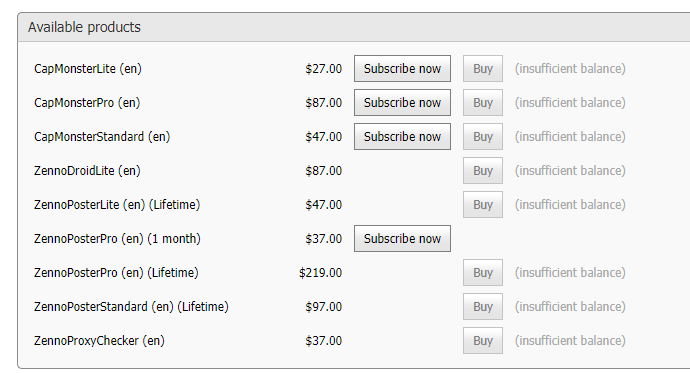The width and height of the screenshot is (690, 373).
Task: Subscribe now to ZennoPosterPro (1 month)
Action: point(402,238)
